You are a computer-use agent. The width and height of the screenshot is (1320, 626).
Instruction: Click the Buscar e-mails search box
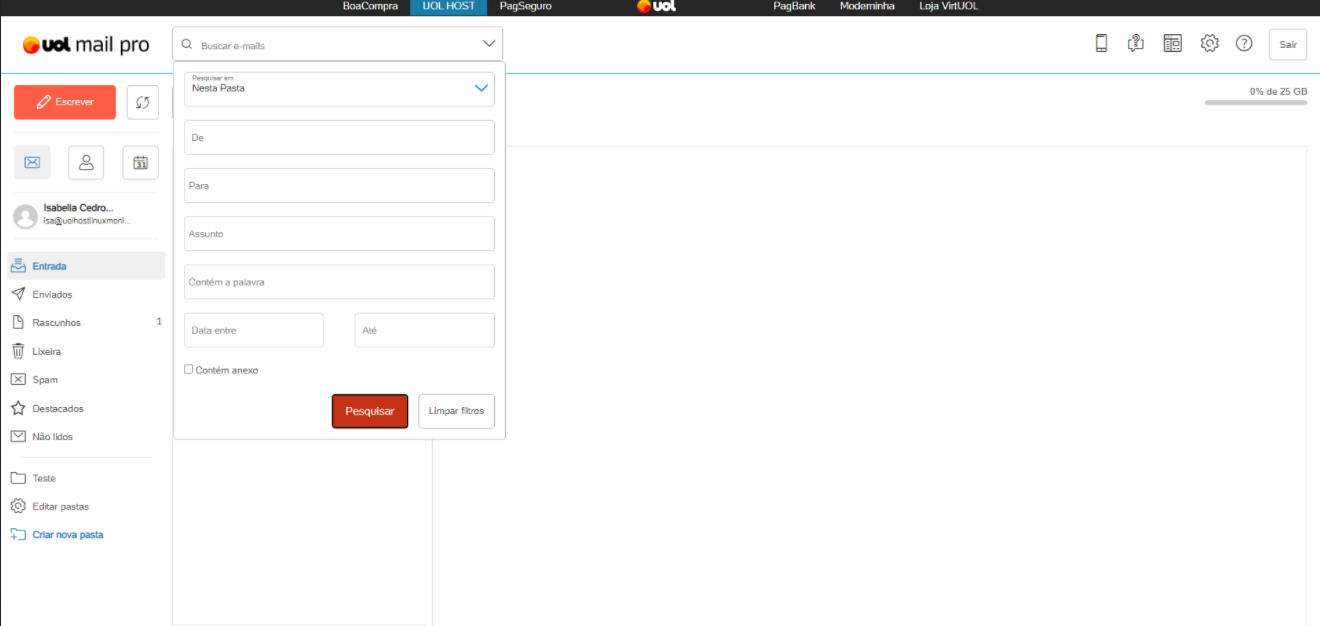point(337,45)
